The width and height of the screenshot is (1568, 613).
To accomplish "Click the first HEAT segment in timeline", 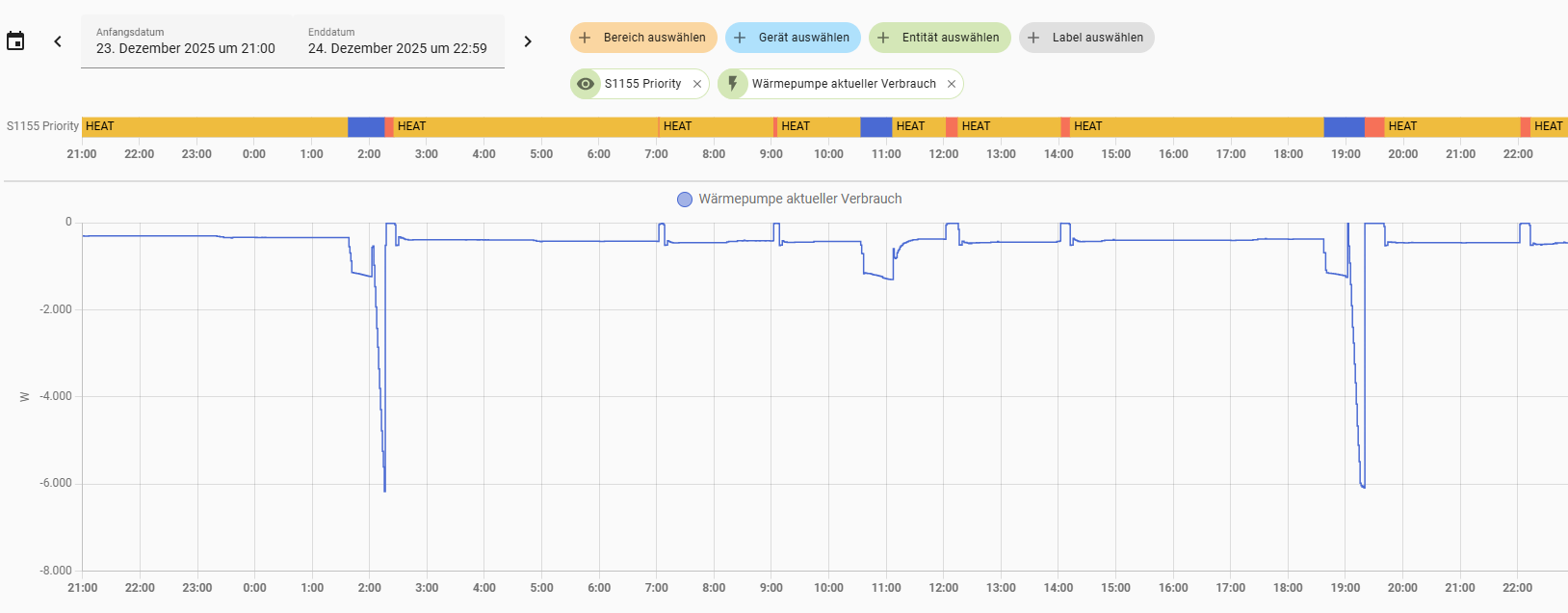I will point(214,126).
